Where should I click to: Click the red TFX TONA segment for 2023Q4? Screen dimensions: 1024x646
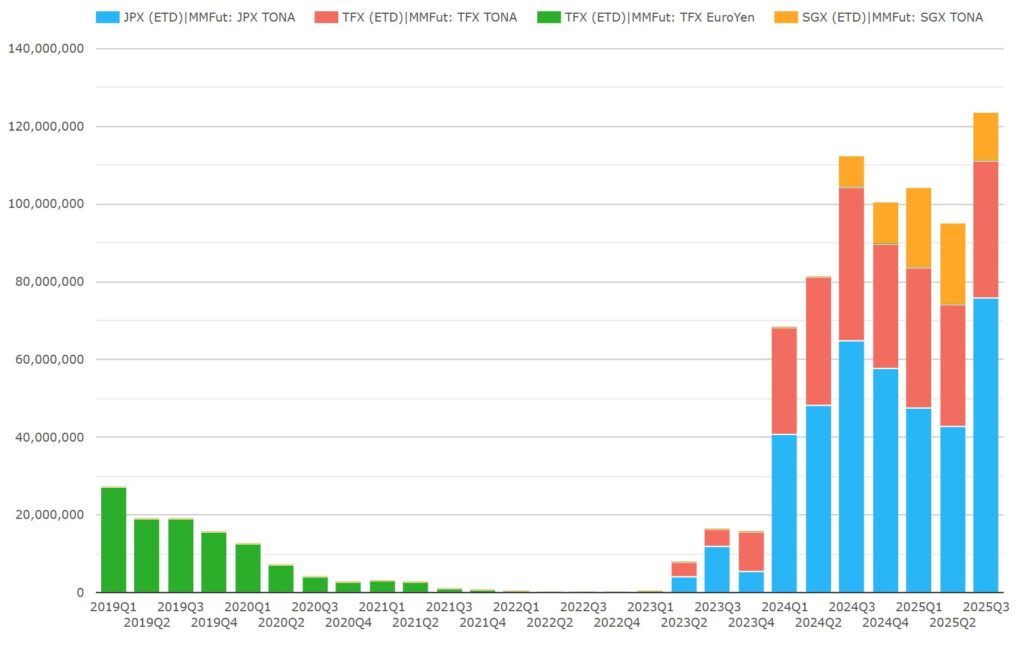(x=751, y=551)
